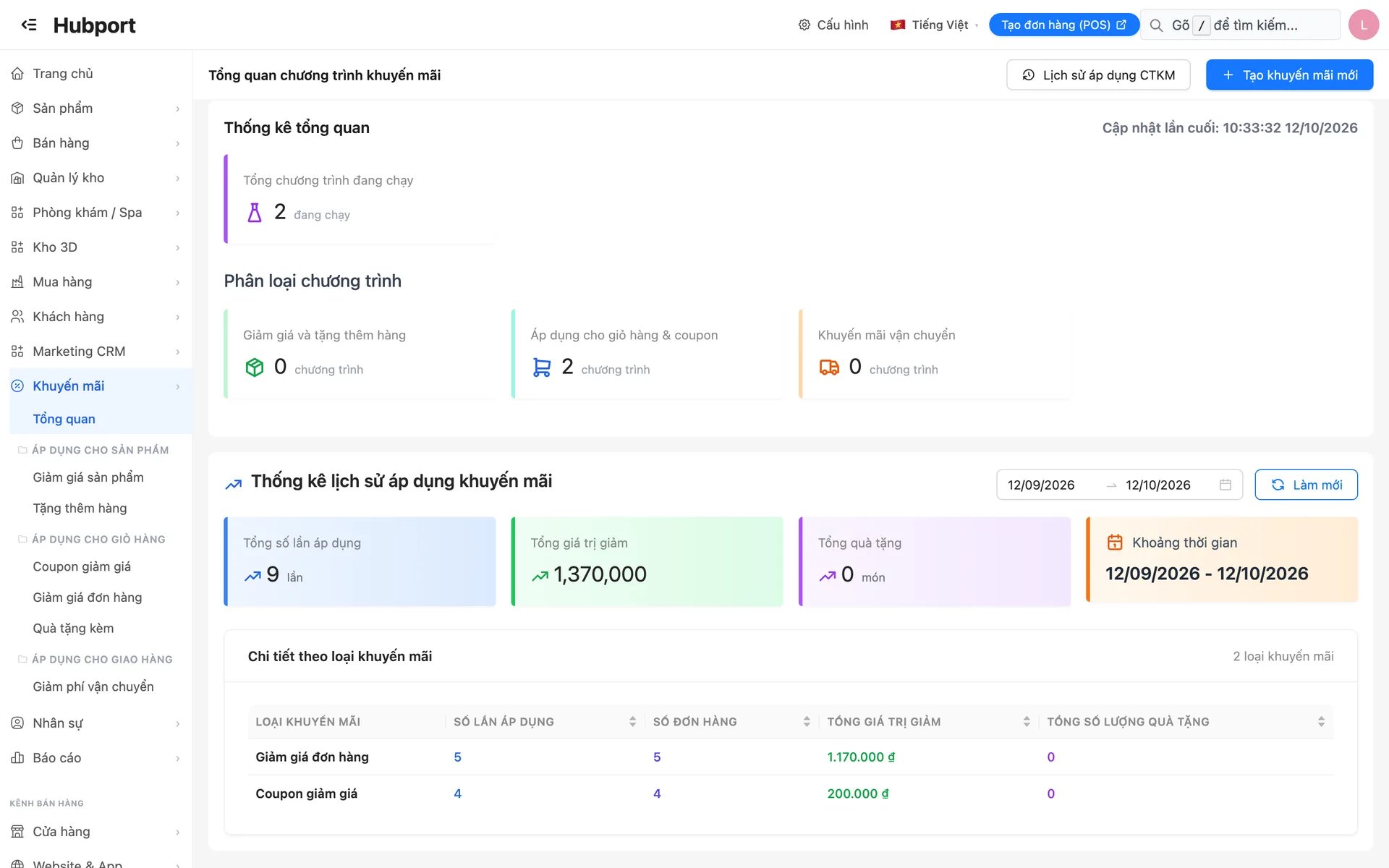Select Giảm phí vận chuyển menu item

pyautogui.click(x=93, y=686)
